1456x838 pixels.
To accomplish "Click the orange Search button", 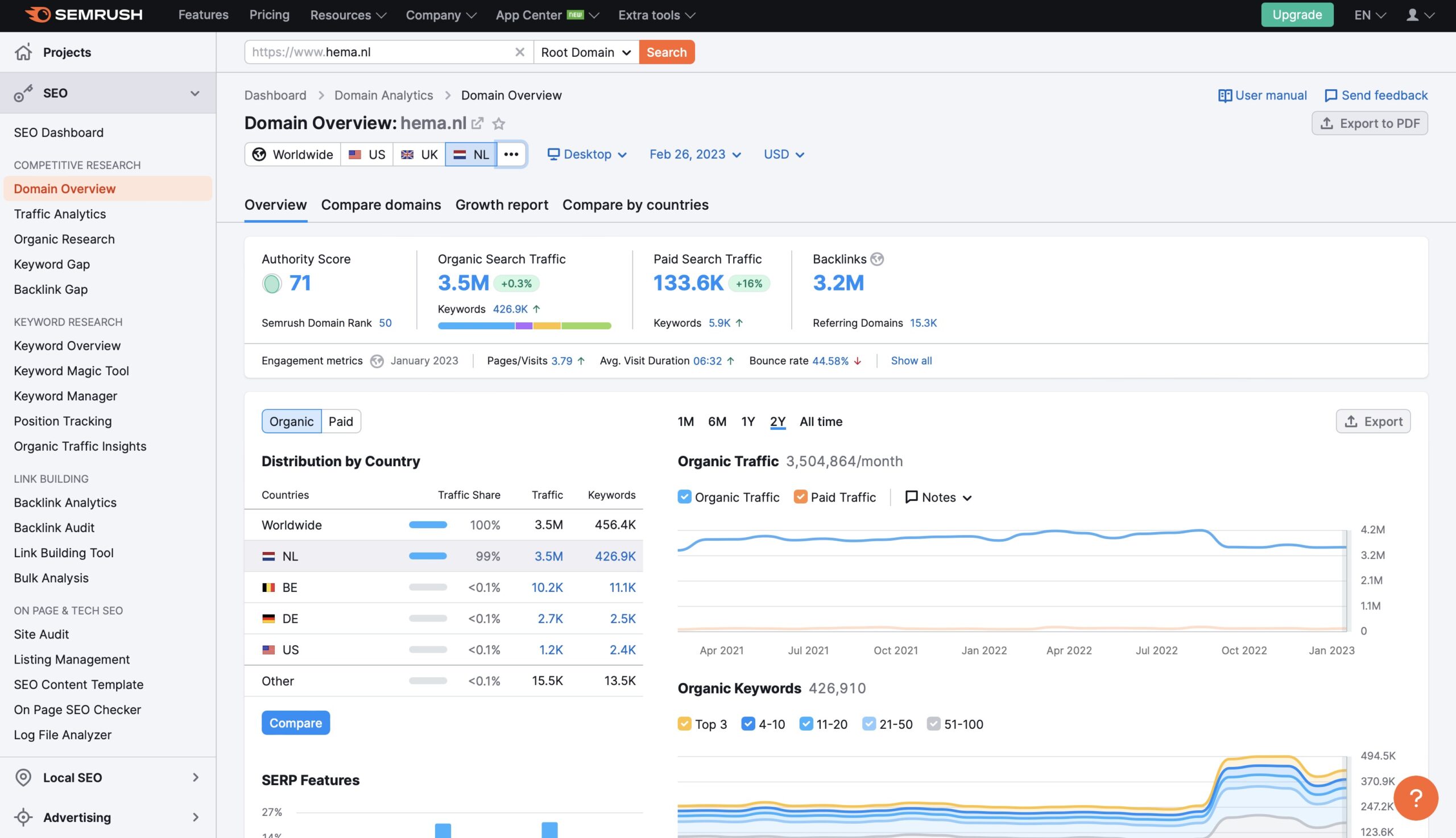I will pyautogui.click(x=667, y=52).
